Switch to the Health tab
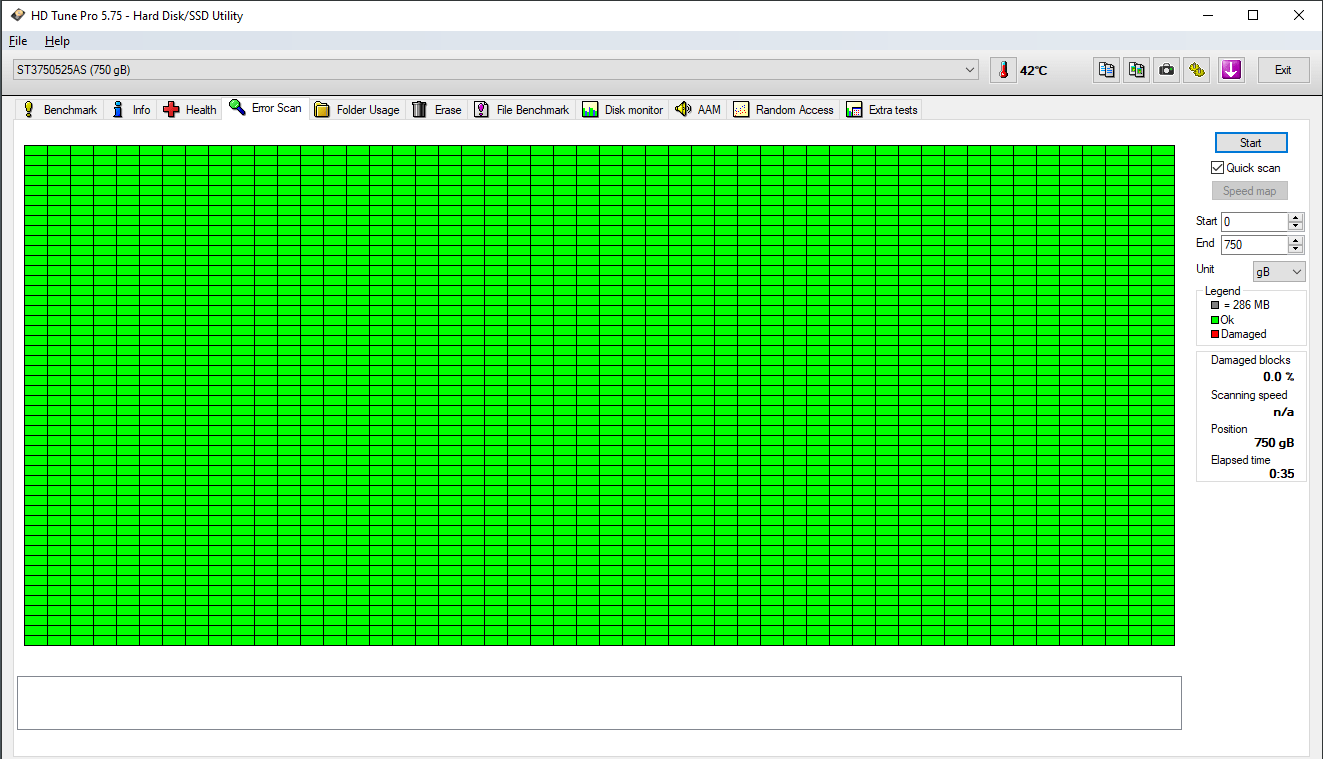This screenshot has width=1323, height=759. point(189,109)
